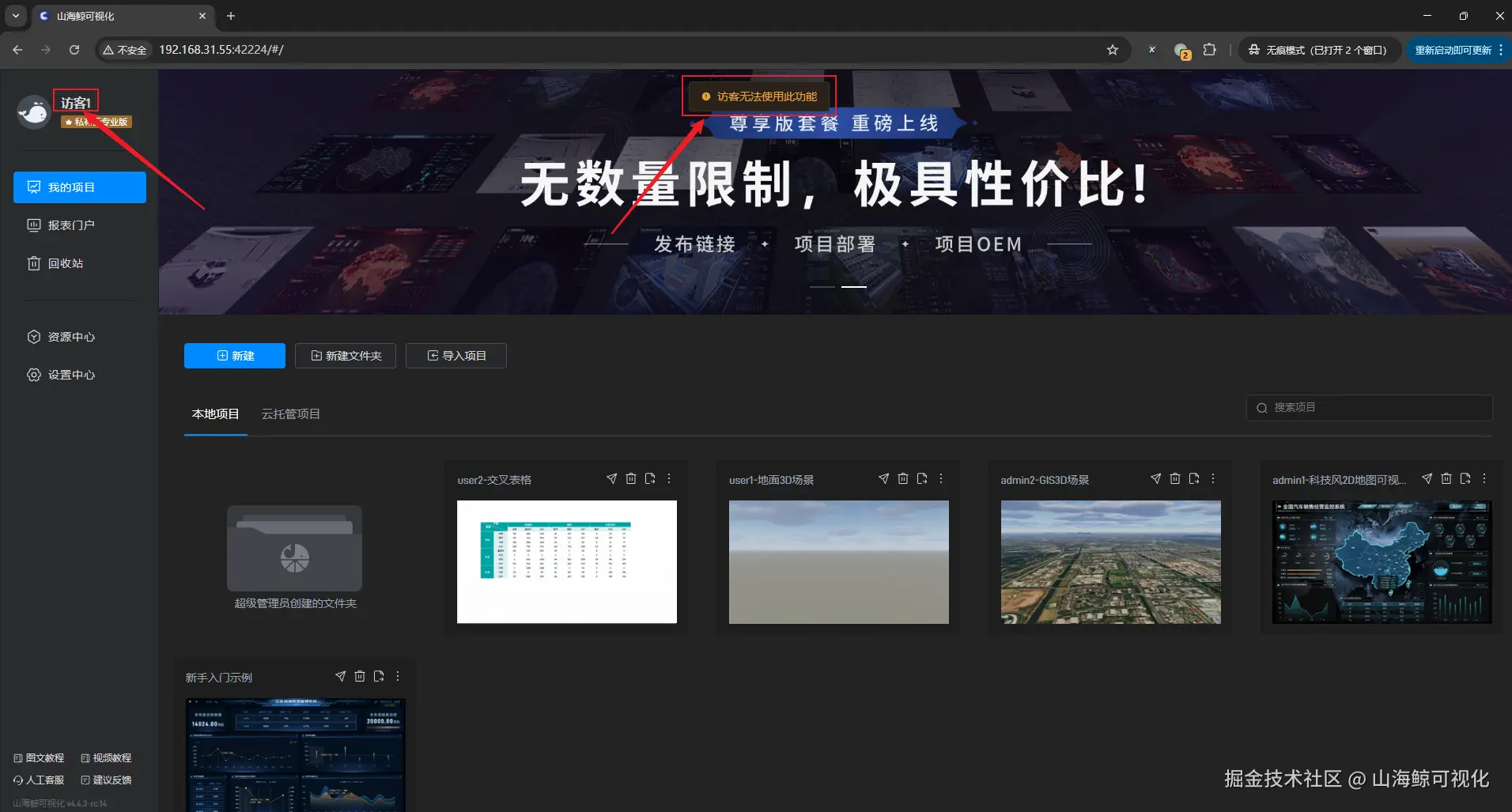Export the user1-地面3D场景 project

click(921, 478)
